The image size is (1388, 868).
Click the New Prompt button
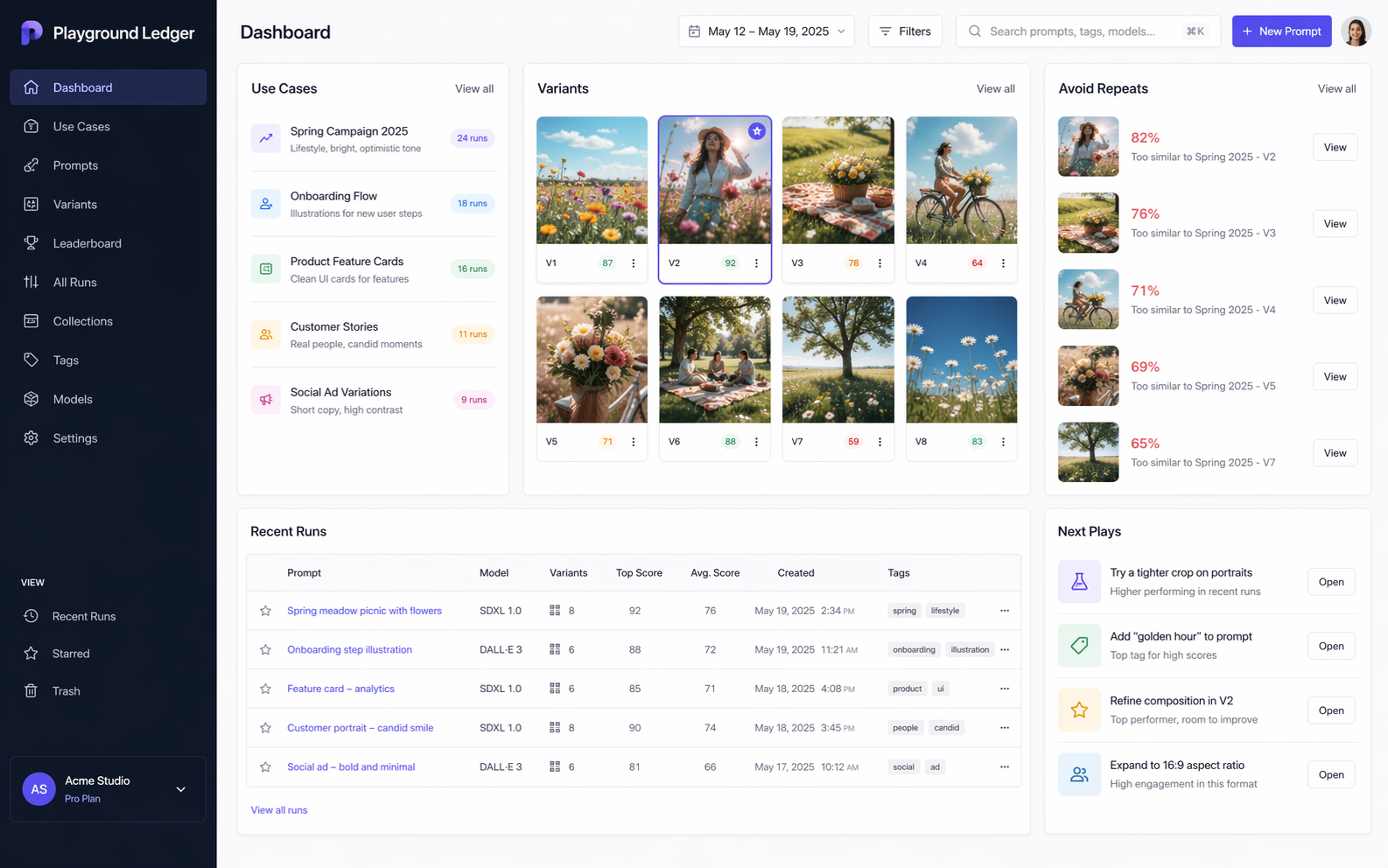[1281, 31]
